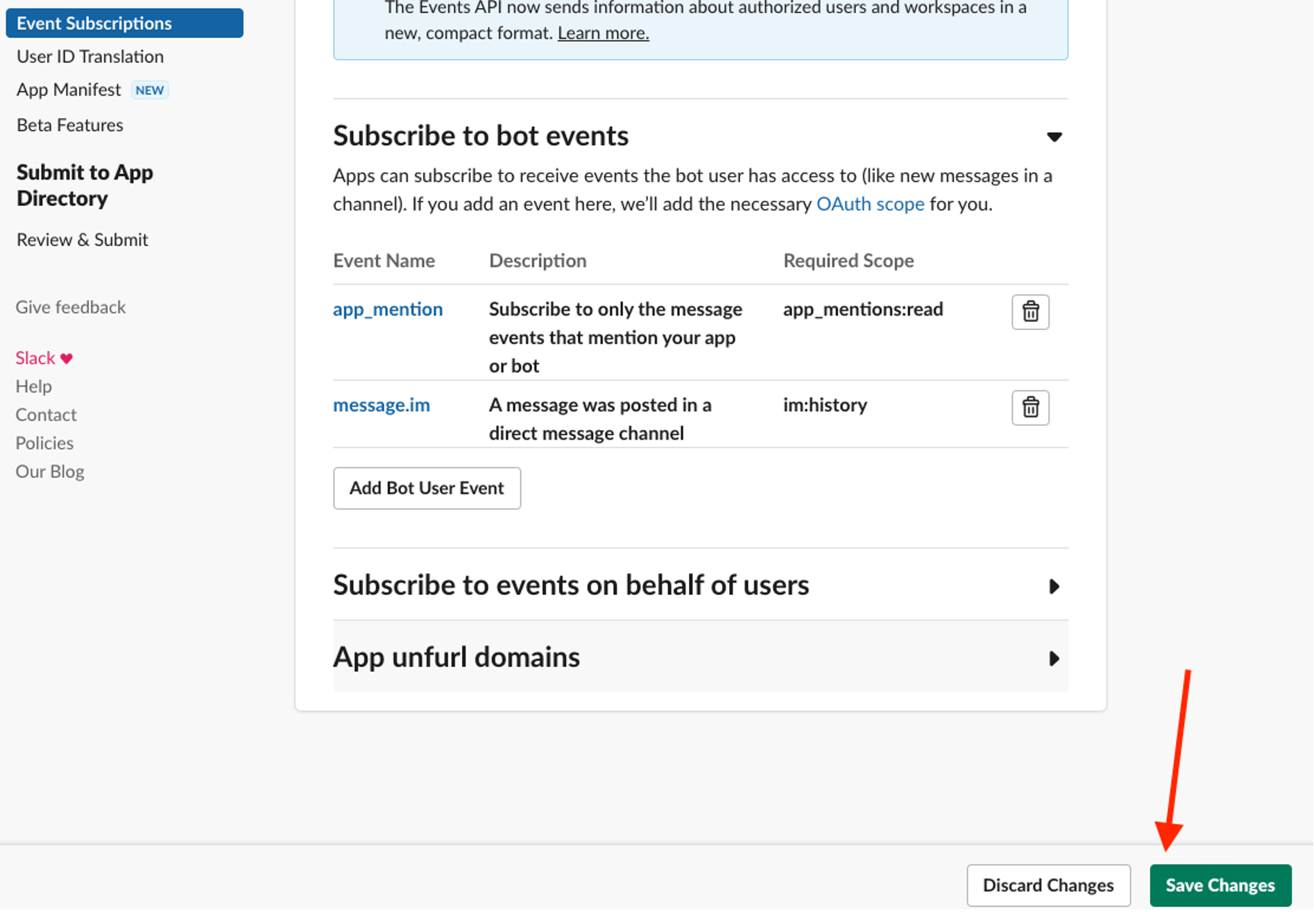Go to Beta Features
This screenshot has height=912, width=1316.
[69, 125]
